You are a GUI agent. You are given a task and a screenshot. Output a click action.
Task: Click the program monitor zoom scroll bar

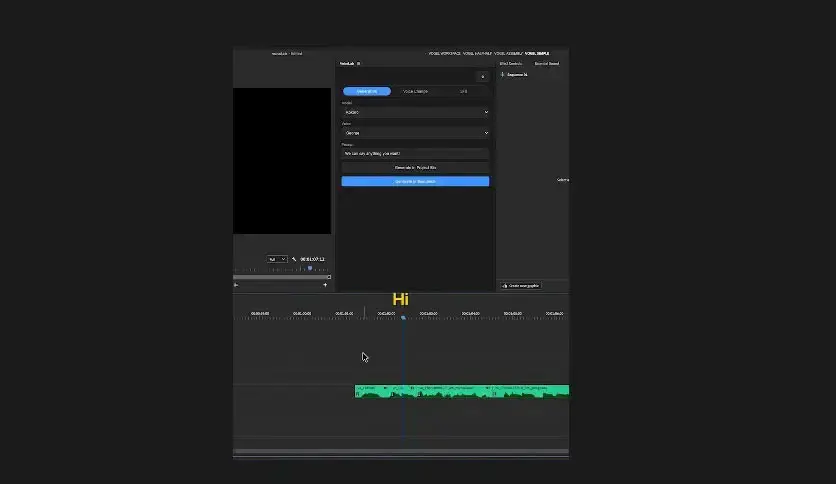[282, 277]
